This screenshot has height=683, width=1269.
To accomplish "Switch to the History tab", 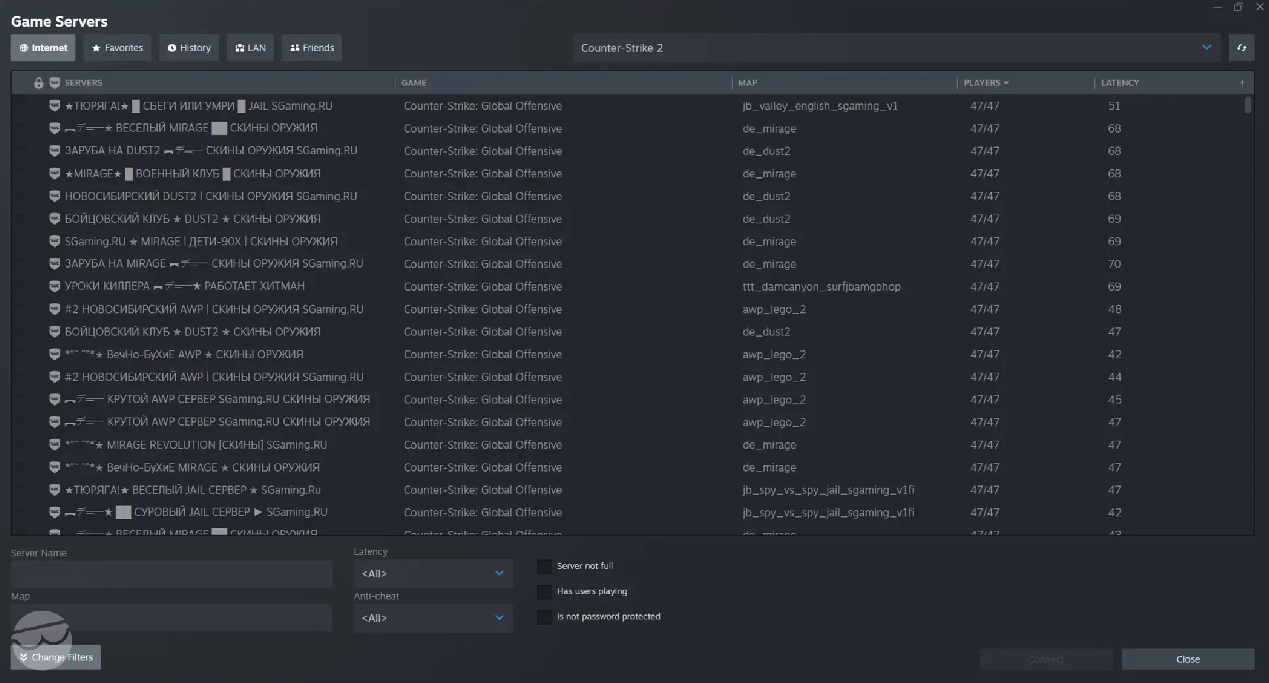I will [x=189, y=48].
